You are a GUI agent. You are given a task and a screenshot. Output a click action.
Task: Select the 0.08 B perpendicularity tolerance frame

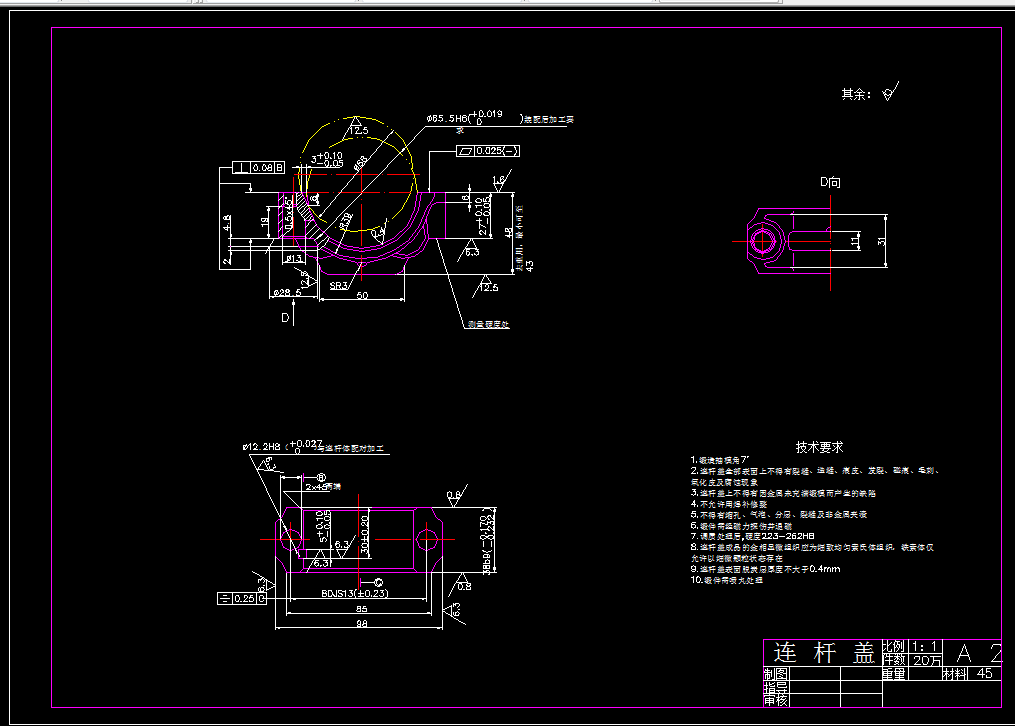coord(258,168)
